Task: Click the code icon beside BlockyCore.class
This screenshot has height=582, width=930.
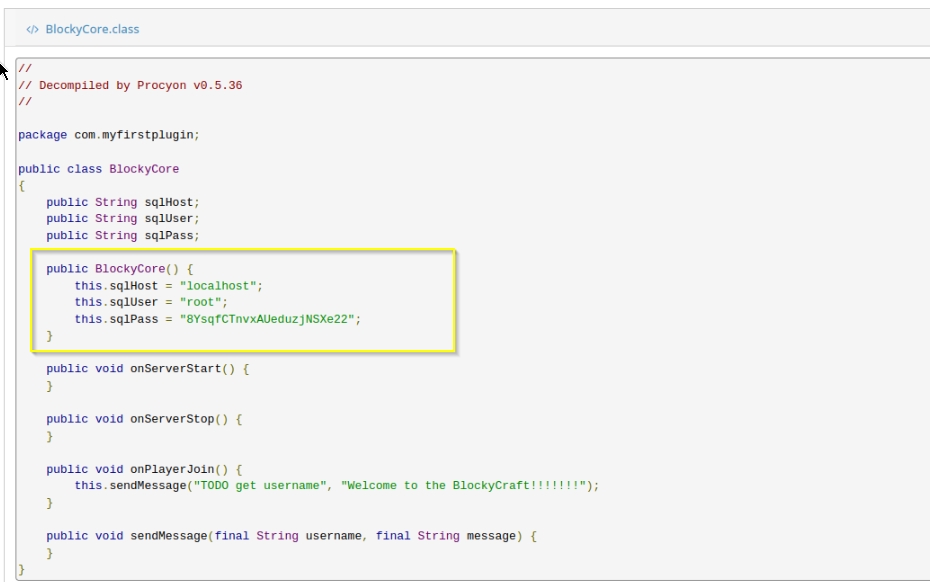Action: 32,30
